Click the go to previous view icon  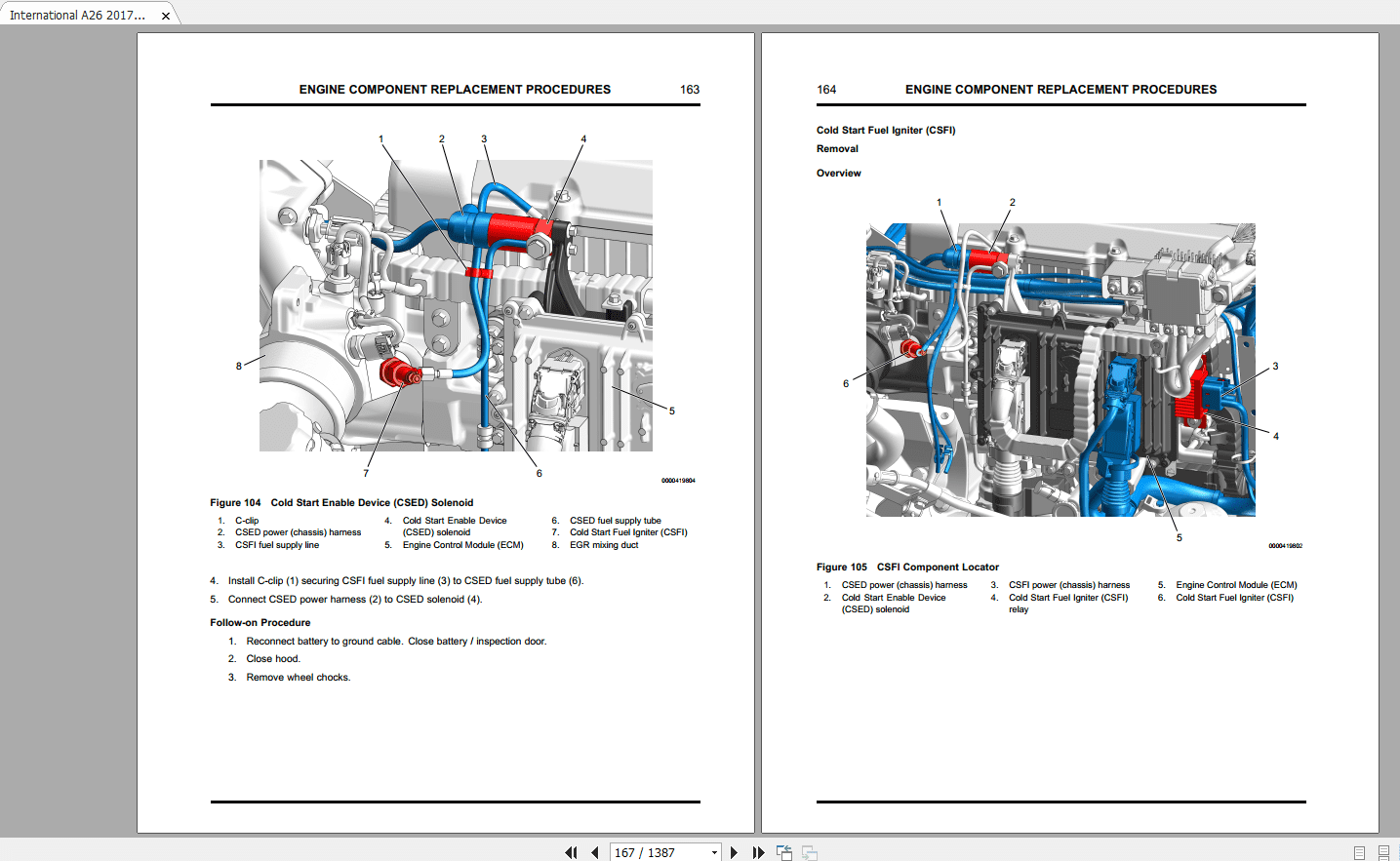[784, 852]
